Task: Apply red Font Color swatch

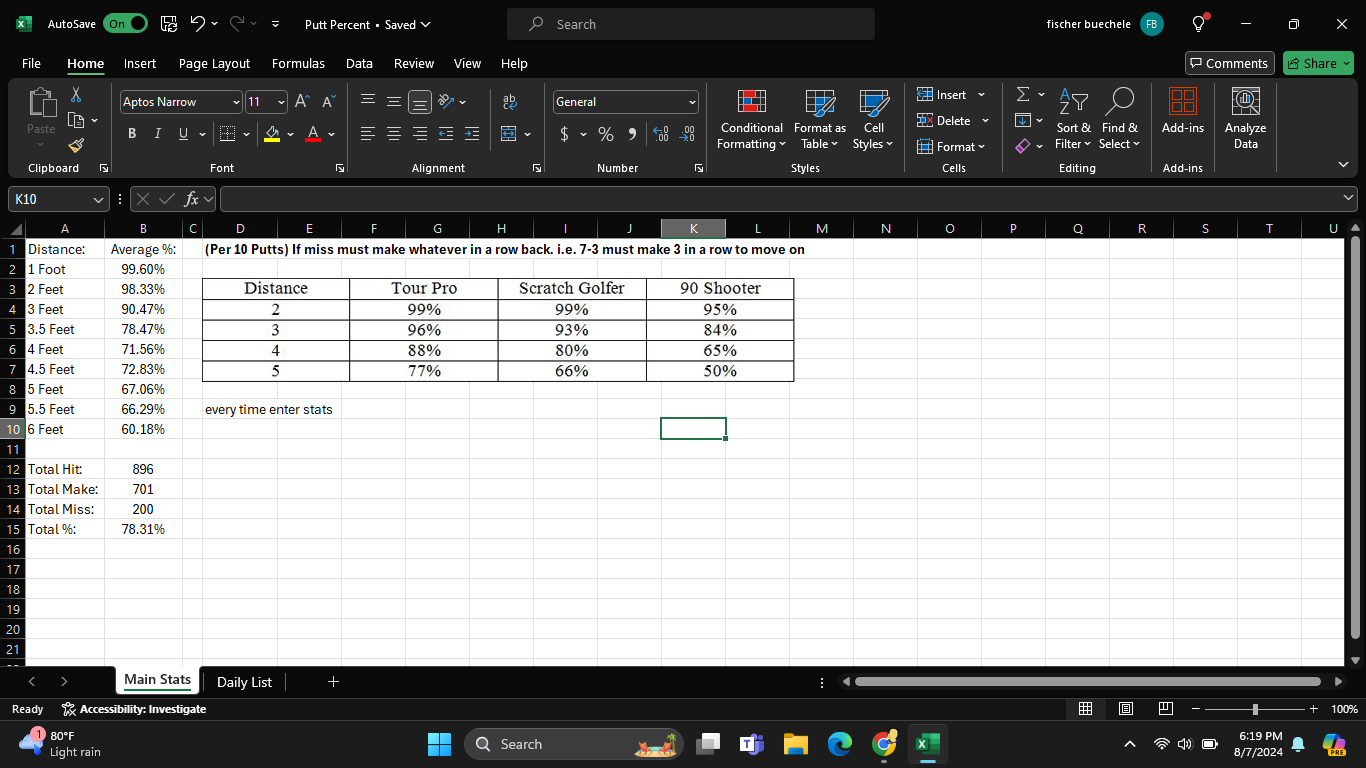Action: tap(314, 134)
